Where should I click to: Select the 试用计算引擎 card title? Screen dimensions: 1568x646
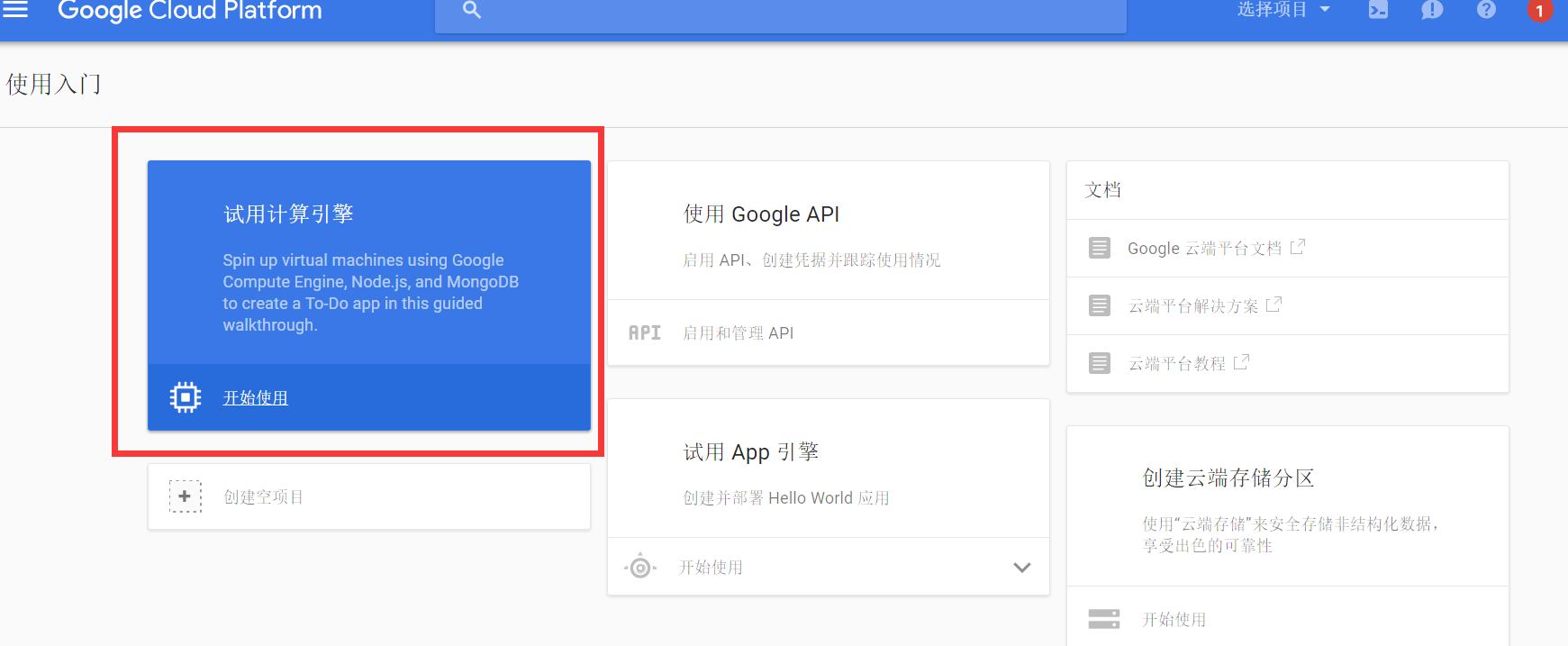[288, 214]
